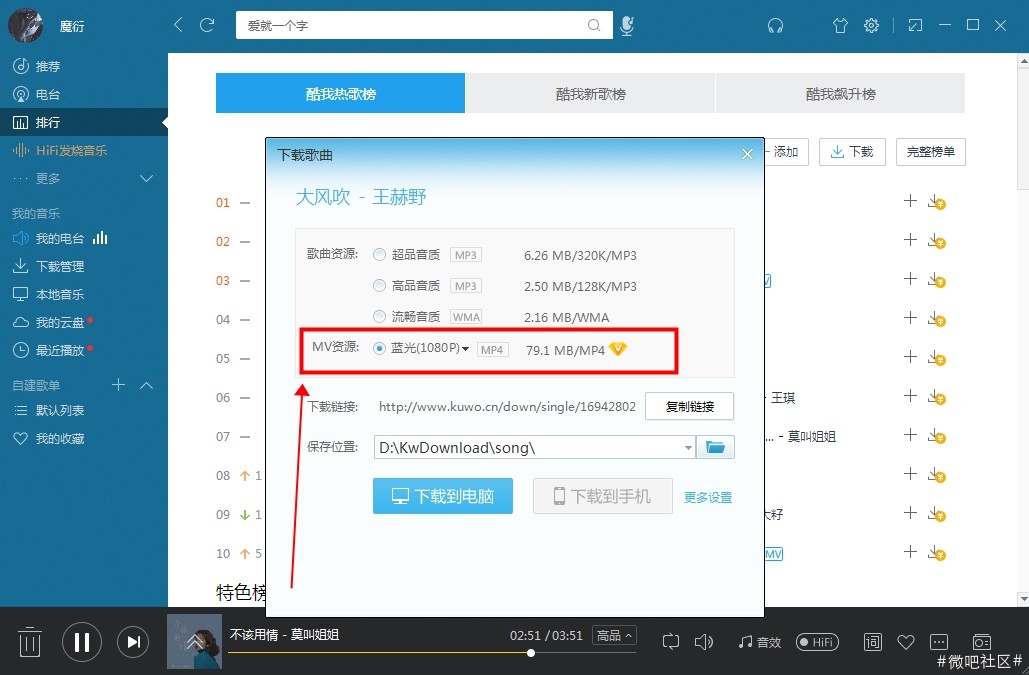Switch to the 酷我飙升榜 tab
1029x675 pixels.
pos(841,93)
